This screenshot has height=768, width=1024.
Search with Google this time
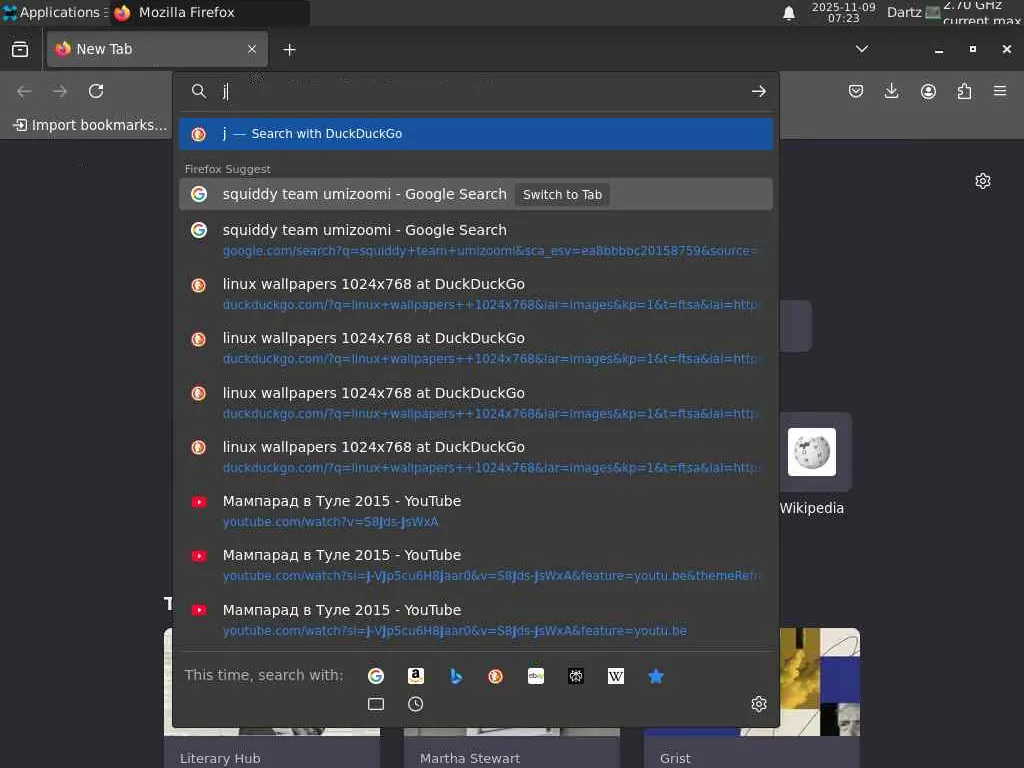tap(376, 676)
